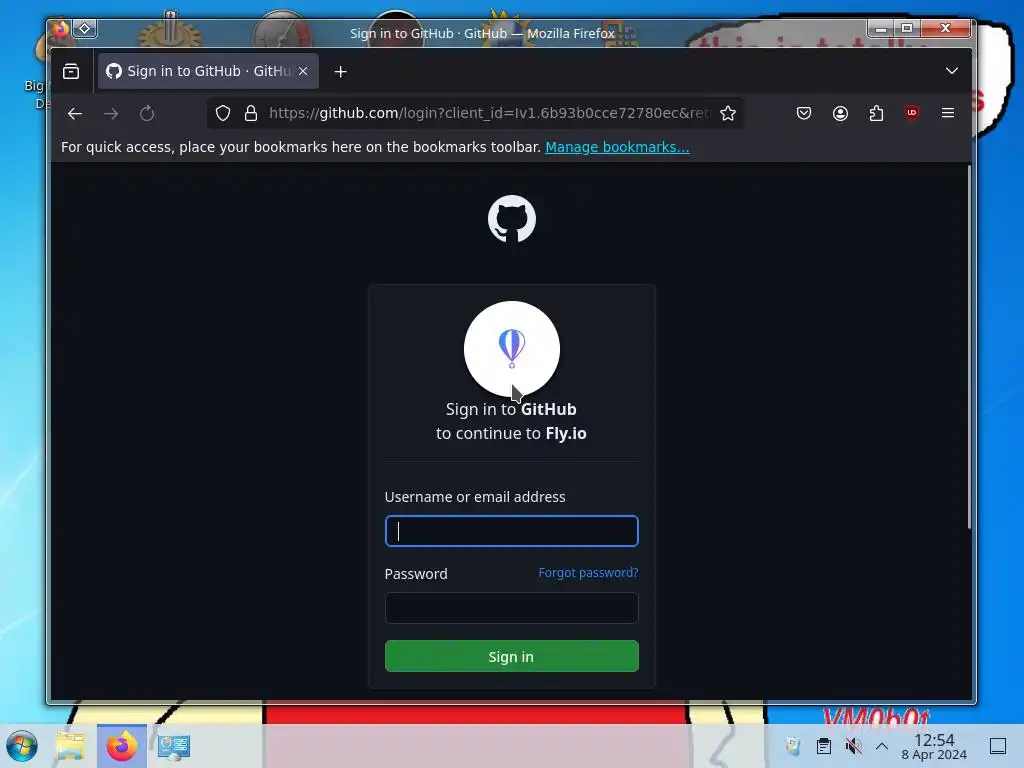
Task: Open the uBlock Origin extension icon
Action: [x=912, y=113]
